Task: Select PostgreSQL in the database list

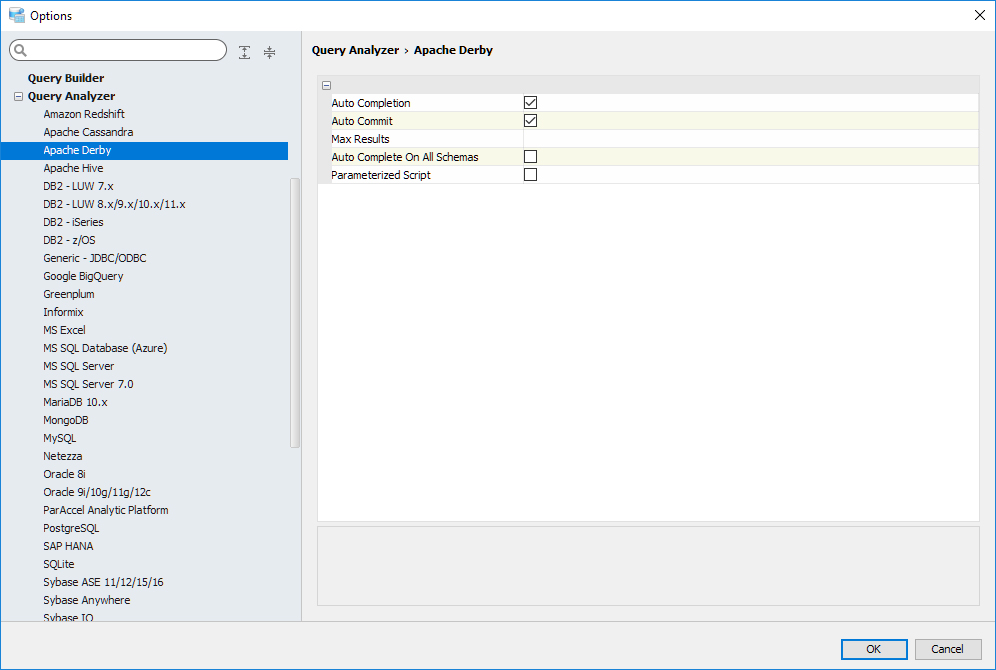Action: click(x=71, y=528)
